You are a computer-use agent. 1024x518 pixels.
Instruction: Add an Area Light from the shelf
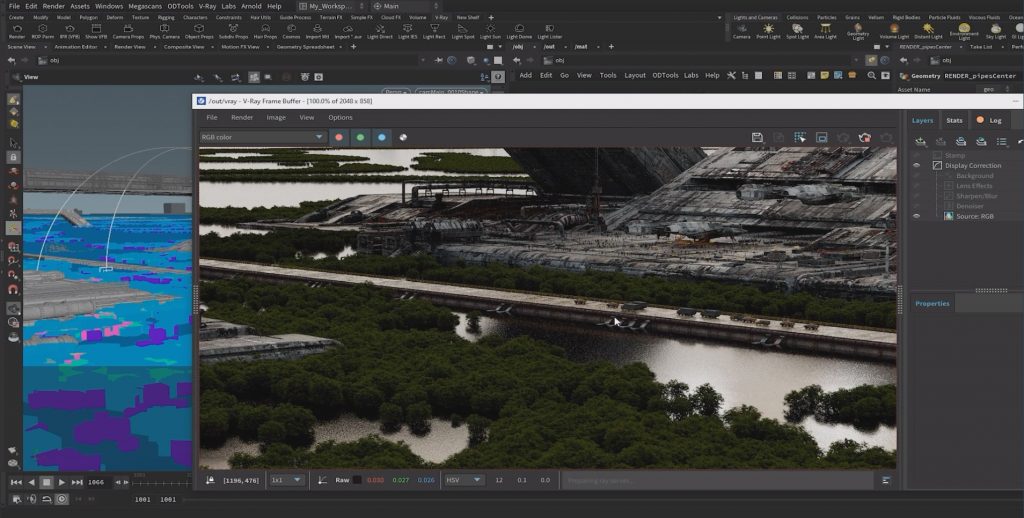coord(825,30)
